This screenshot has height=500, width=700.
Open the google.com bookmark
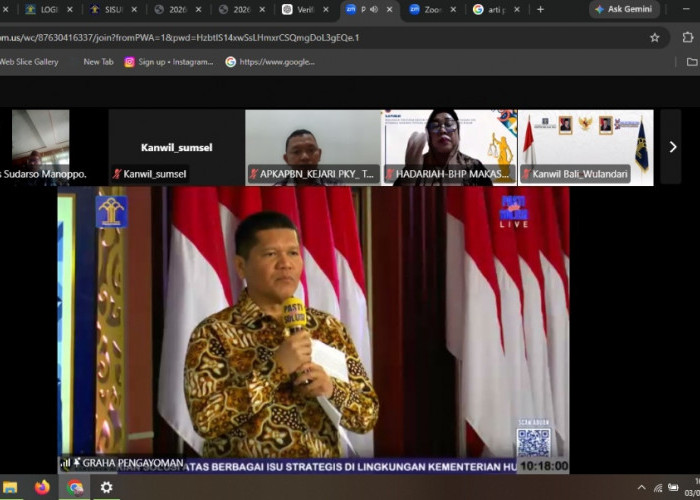270,62
